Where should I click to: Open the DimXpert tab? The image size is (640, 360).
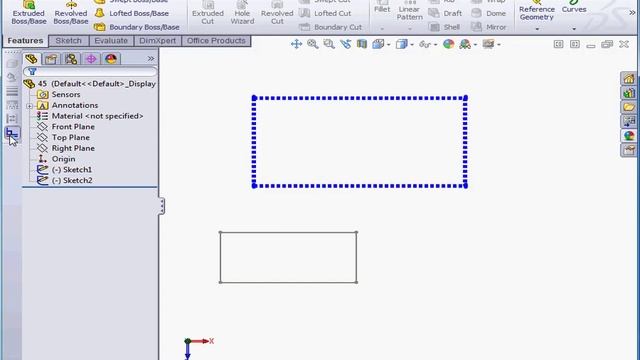[158, 41]
